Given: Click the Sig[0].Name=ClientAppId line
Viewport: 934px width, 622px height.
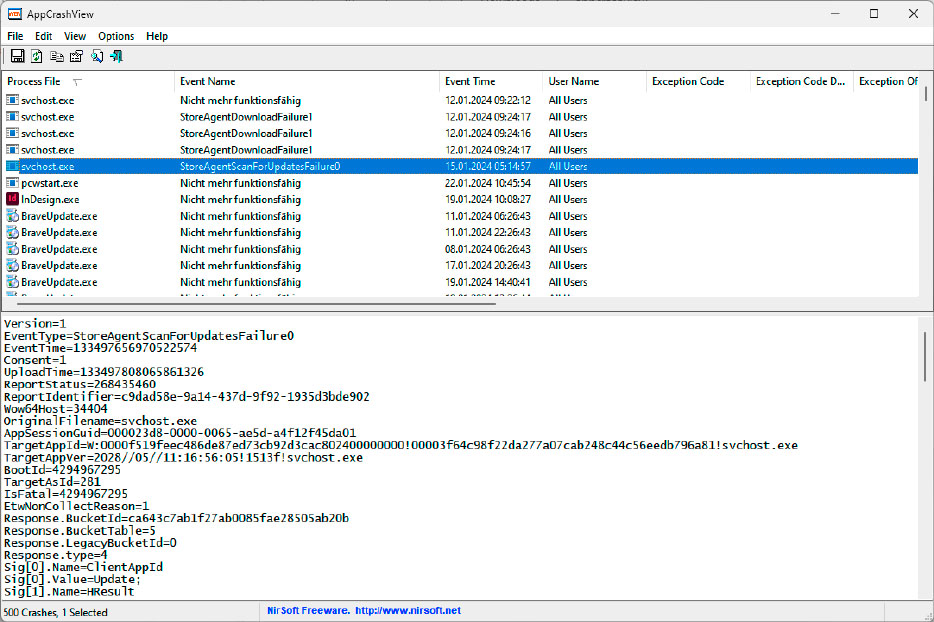Looking at the screenshot, I should [83, 567].
